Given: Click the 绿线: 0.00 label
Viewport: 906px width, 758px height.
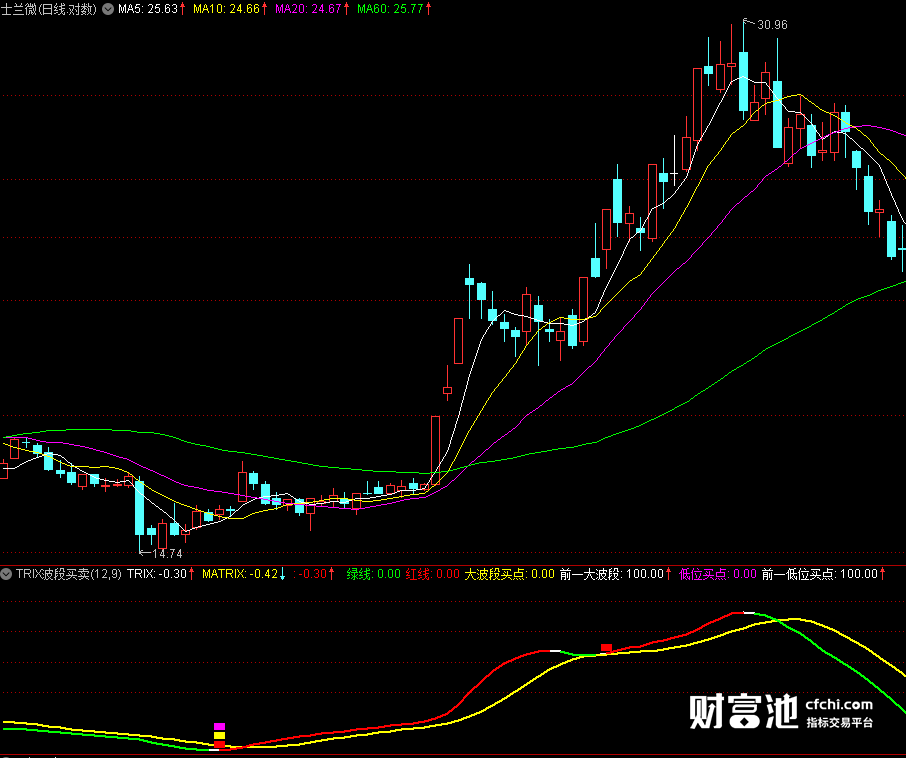Looking at the screenshot, I should pos(373,574).
